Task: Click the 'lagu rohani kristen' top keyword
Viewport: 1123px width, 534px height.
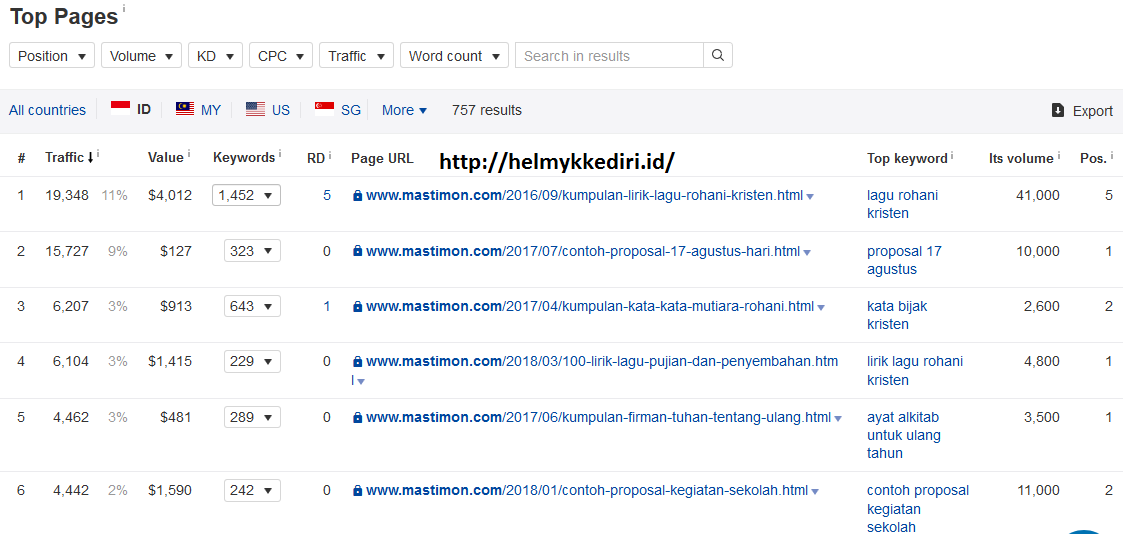Action: tap(902, 204)
